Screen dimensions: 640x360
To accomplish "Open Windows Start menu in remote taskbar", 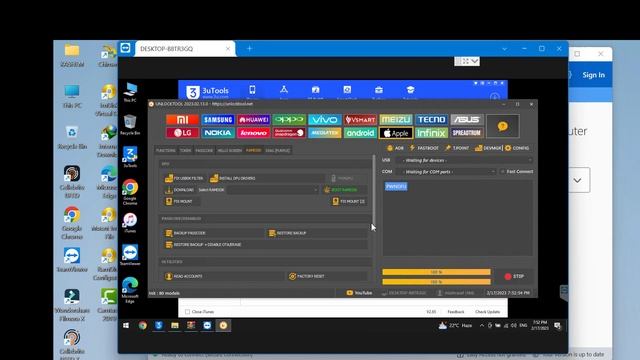I will (126, 325).
